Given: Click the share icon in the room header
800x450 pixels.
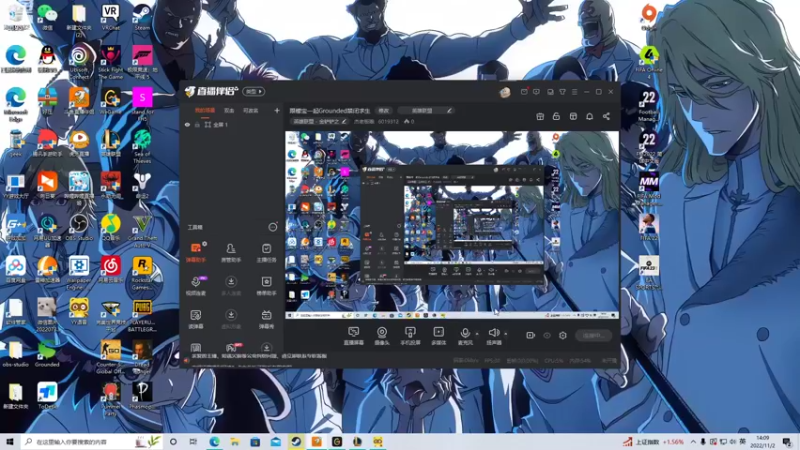Looking at the screenshot, I should point(606,116).
